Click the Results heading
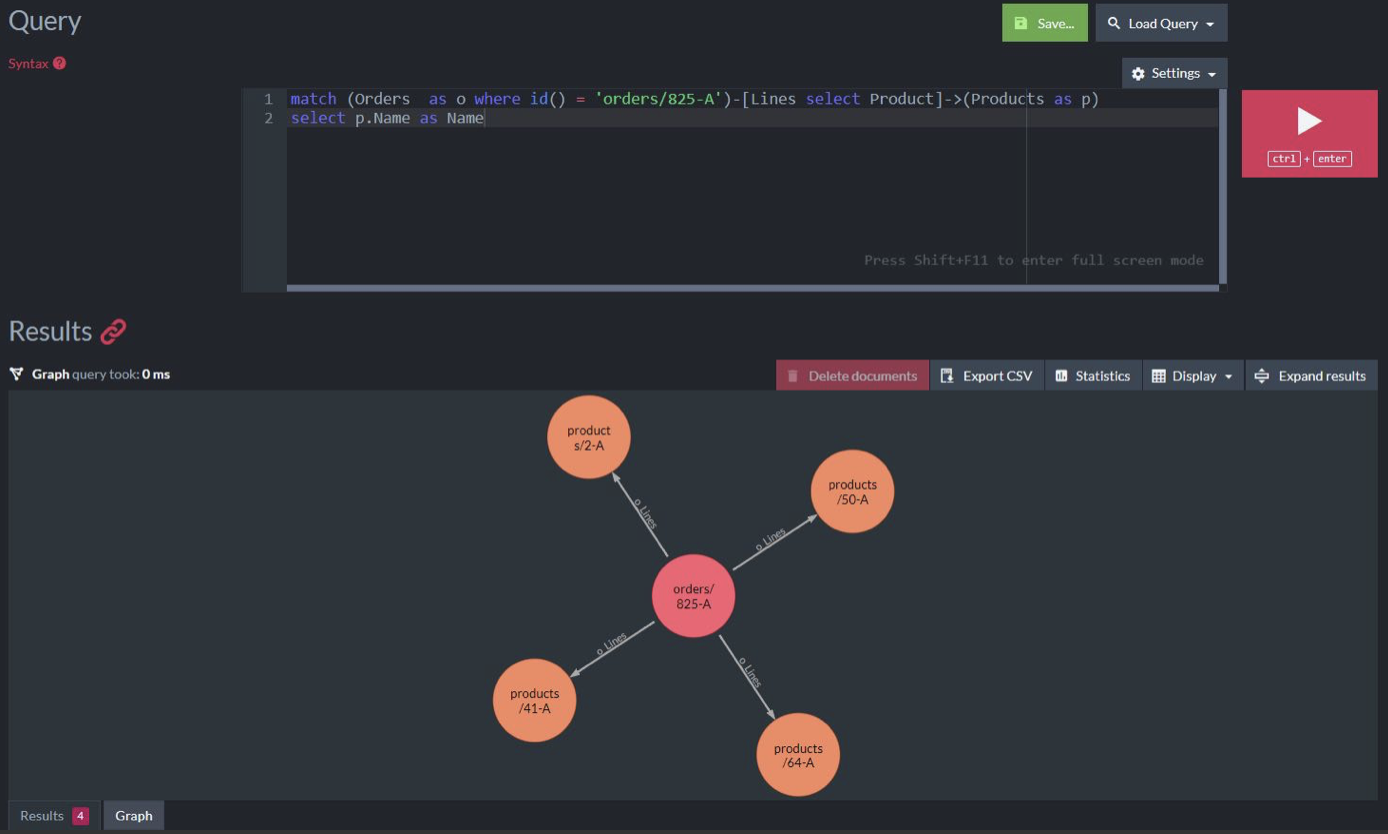The image size is (1388, 834). (50, 331)
